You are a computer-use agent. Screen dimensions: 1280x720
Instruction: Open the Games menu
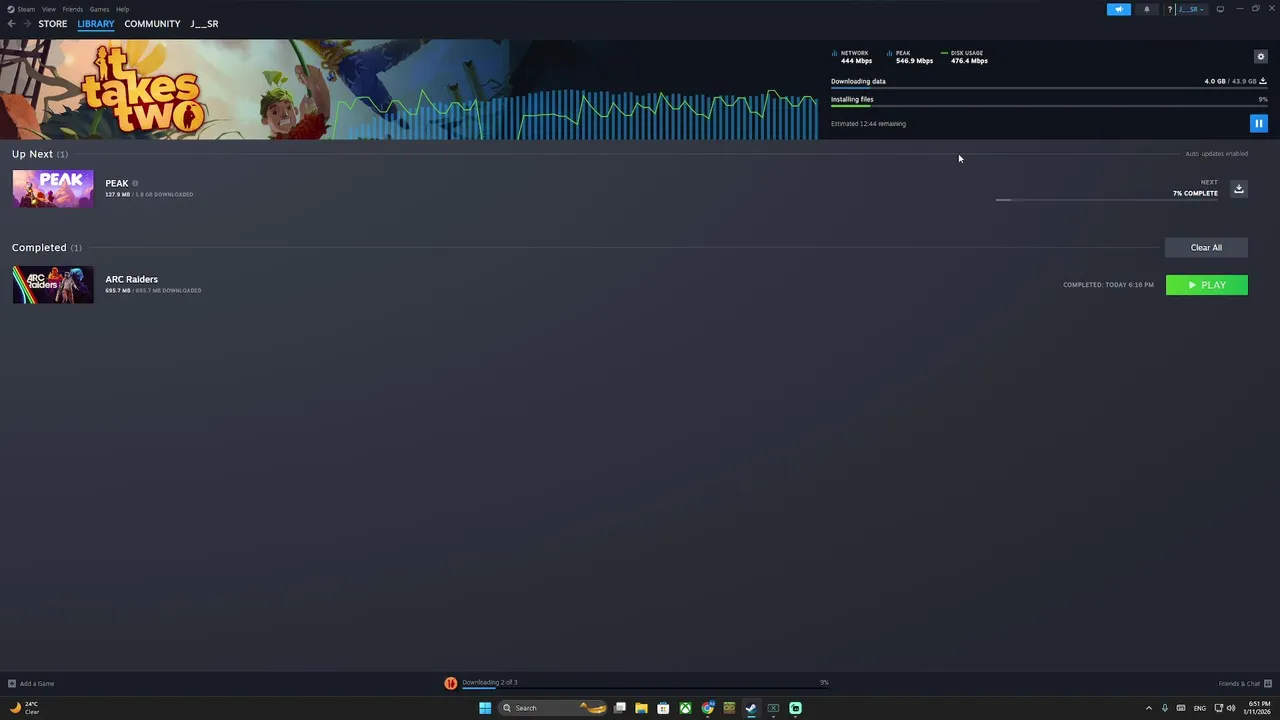click(99, 9)
